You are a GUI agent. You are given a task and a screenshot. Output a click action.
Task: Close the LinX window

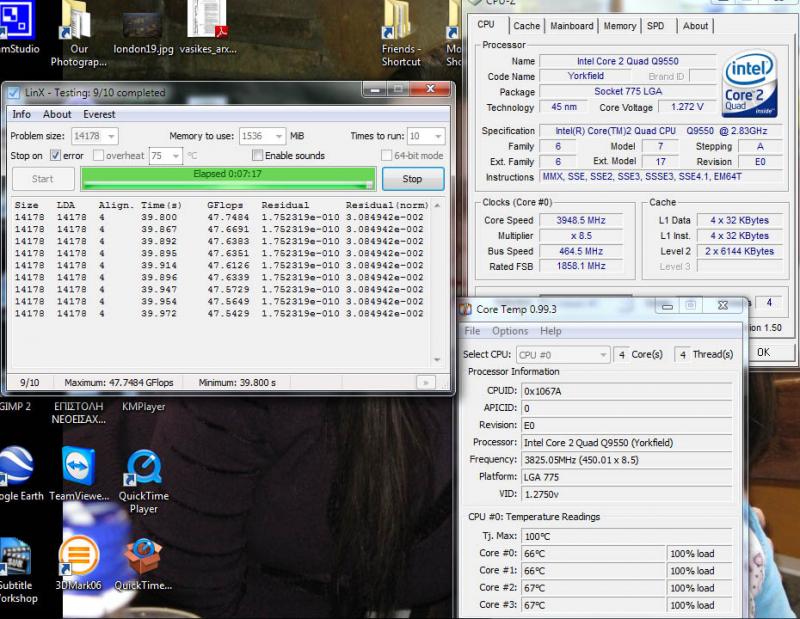[x=430, y=89]
